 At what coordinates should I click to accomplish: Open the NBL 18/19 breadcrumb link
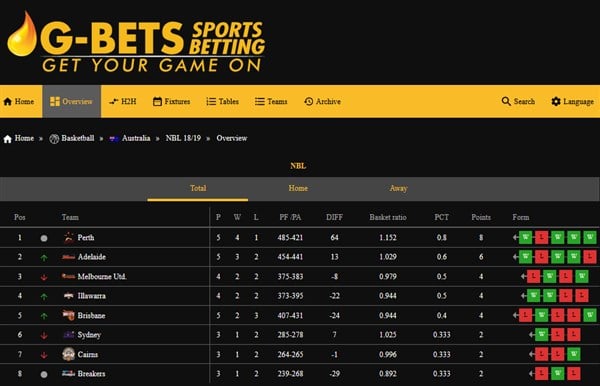point(183,138)
